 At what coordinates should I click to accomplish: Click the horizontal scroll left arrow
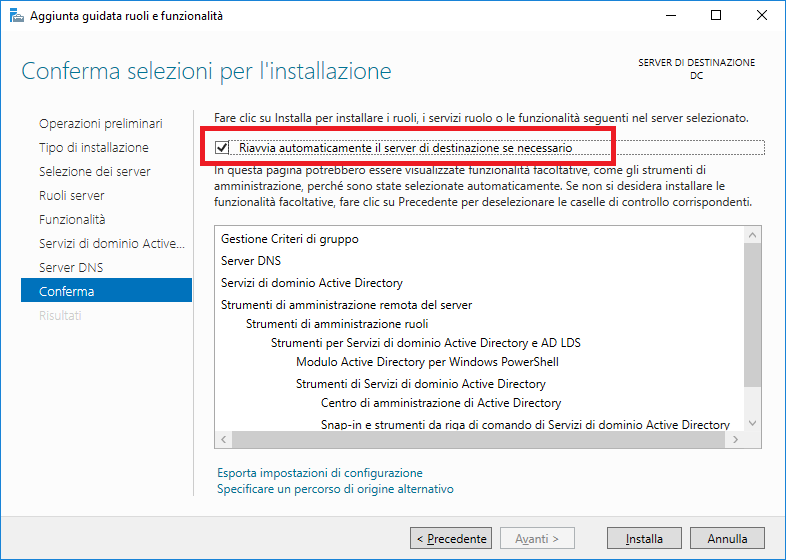pyautogui.click(x=224, y=440)
